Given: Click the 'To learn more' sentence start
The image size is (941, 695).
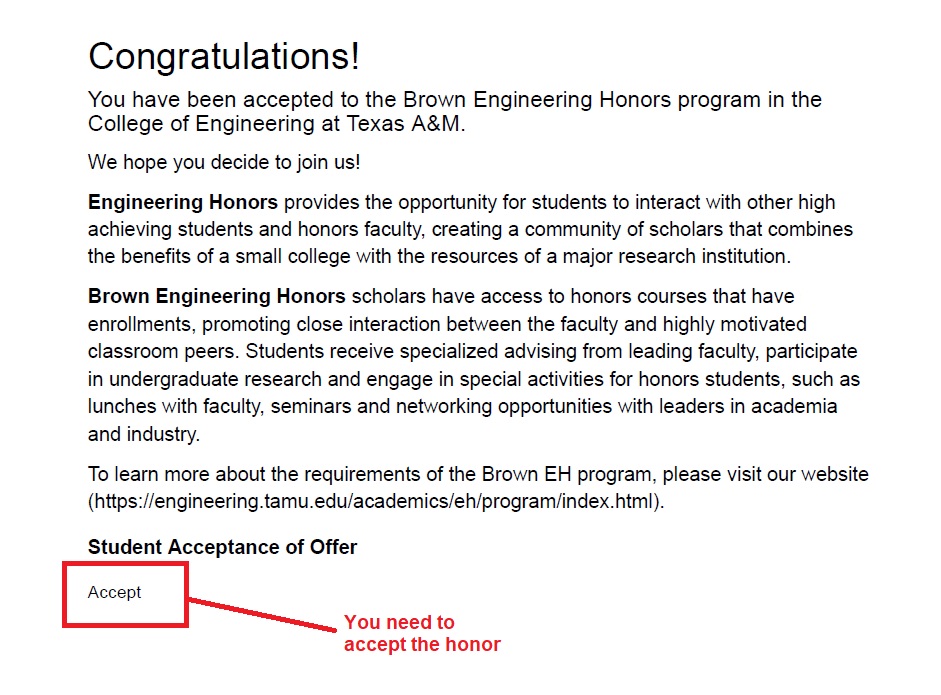Looking at the screenshot, I should [x=148, y=474].
